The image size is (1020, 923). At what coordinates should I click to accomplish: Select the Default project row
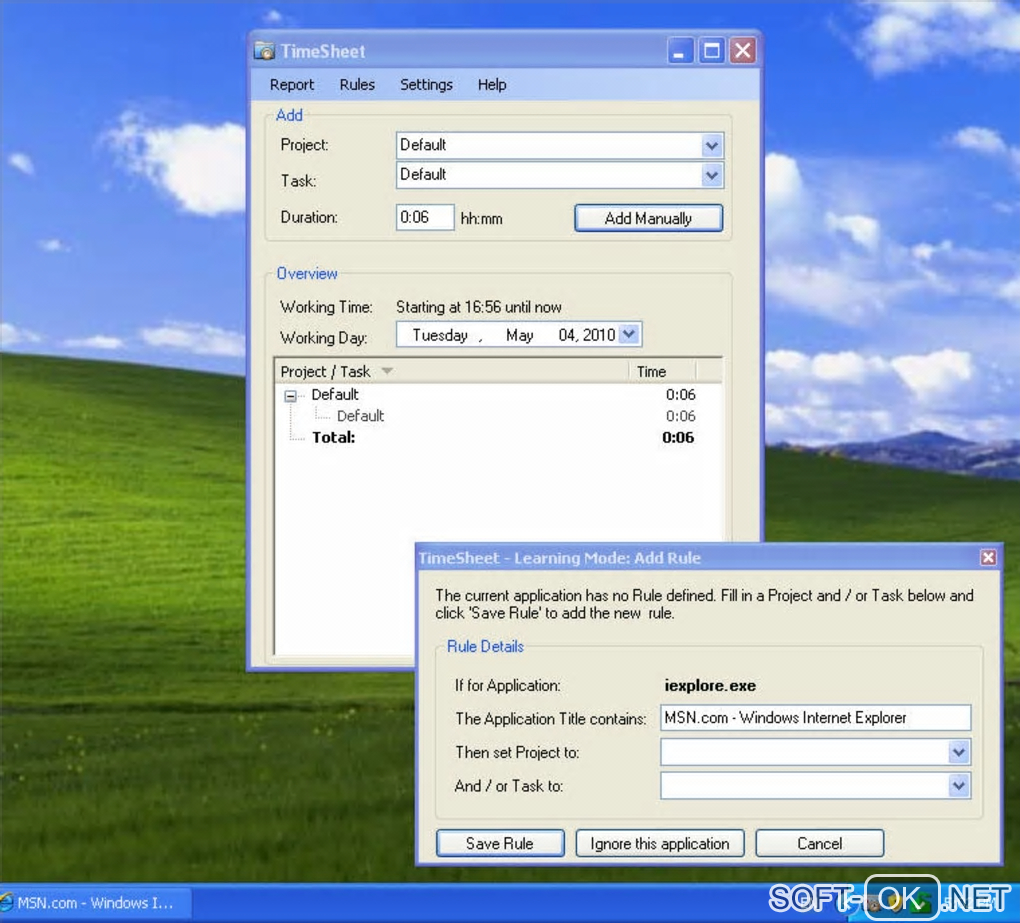(x=334, y=394)
